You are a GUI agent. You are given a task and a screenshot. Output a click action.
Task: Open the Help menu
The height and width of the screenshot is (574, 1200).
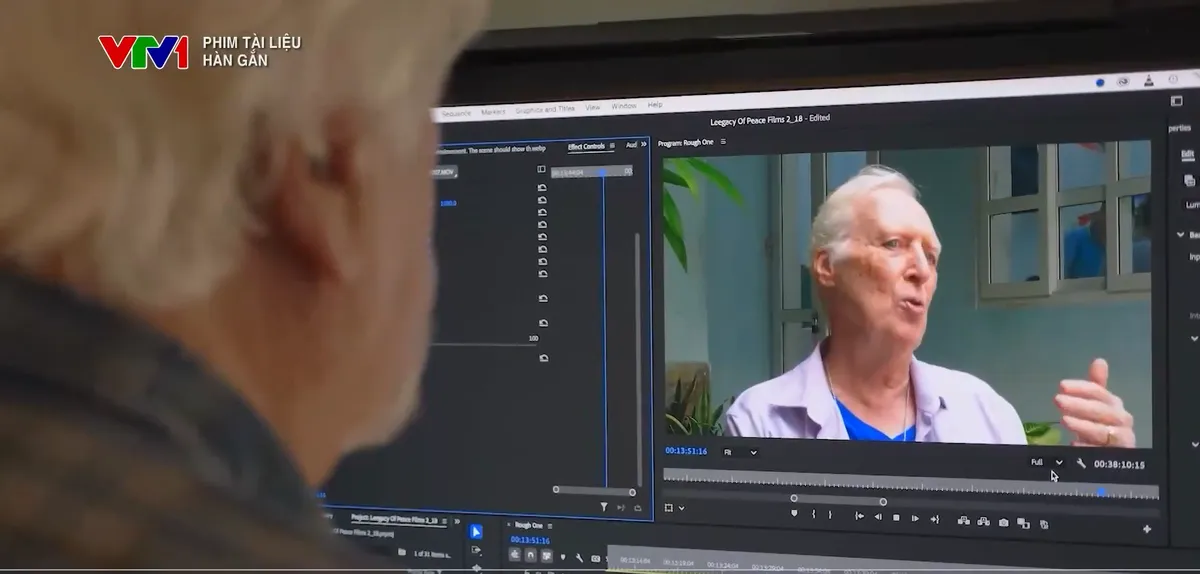coord(655,105)
